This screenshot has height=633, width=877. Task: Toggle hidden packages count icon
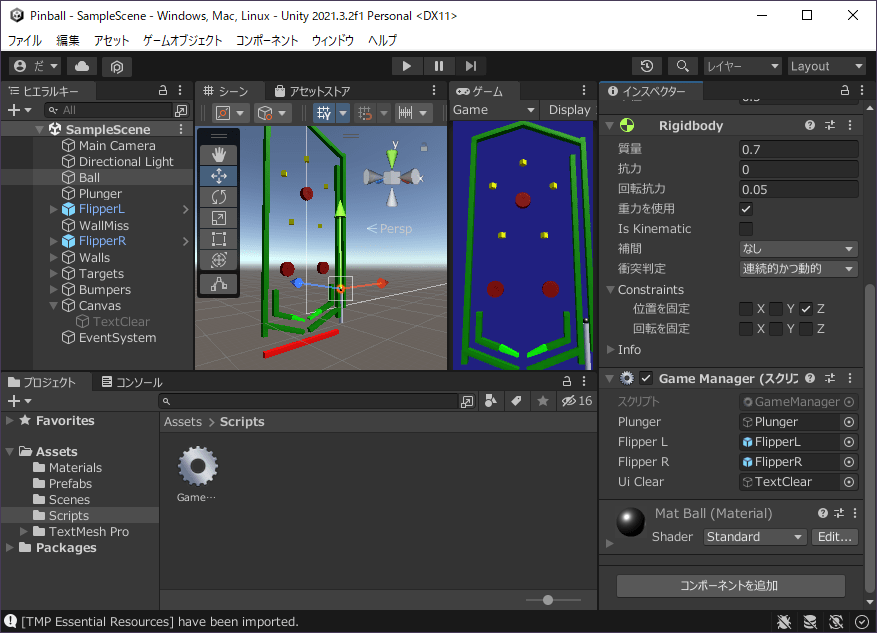577,401
